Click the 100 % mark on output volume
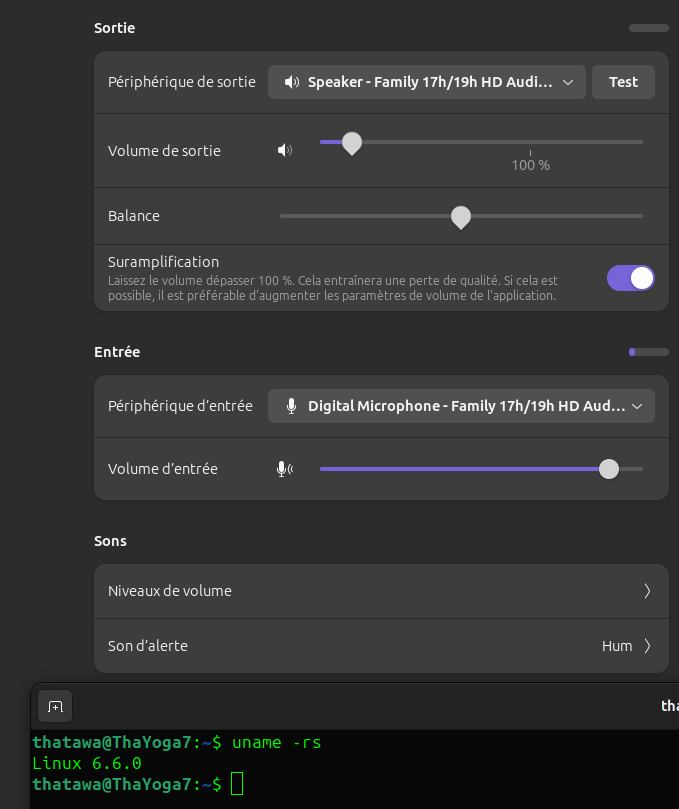 pyautogui.click(x=530, y=165)
